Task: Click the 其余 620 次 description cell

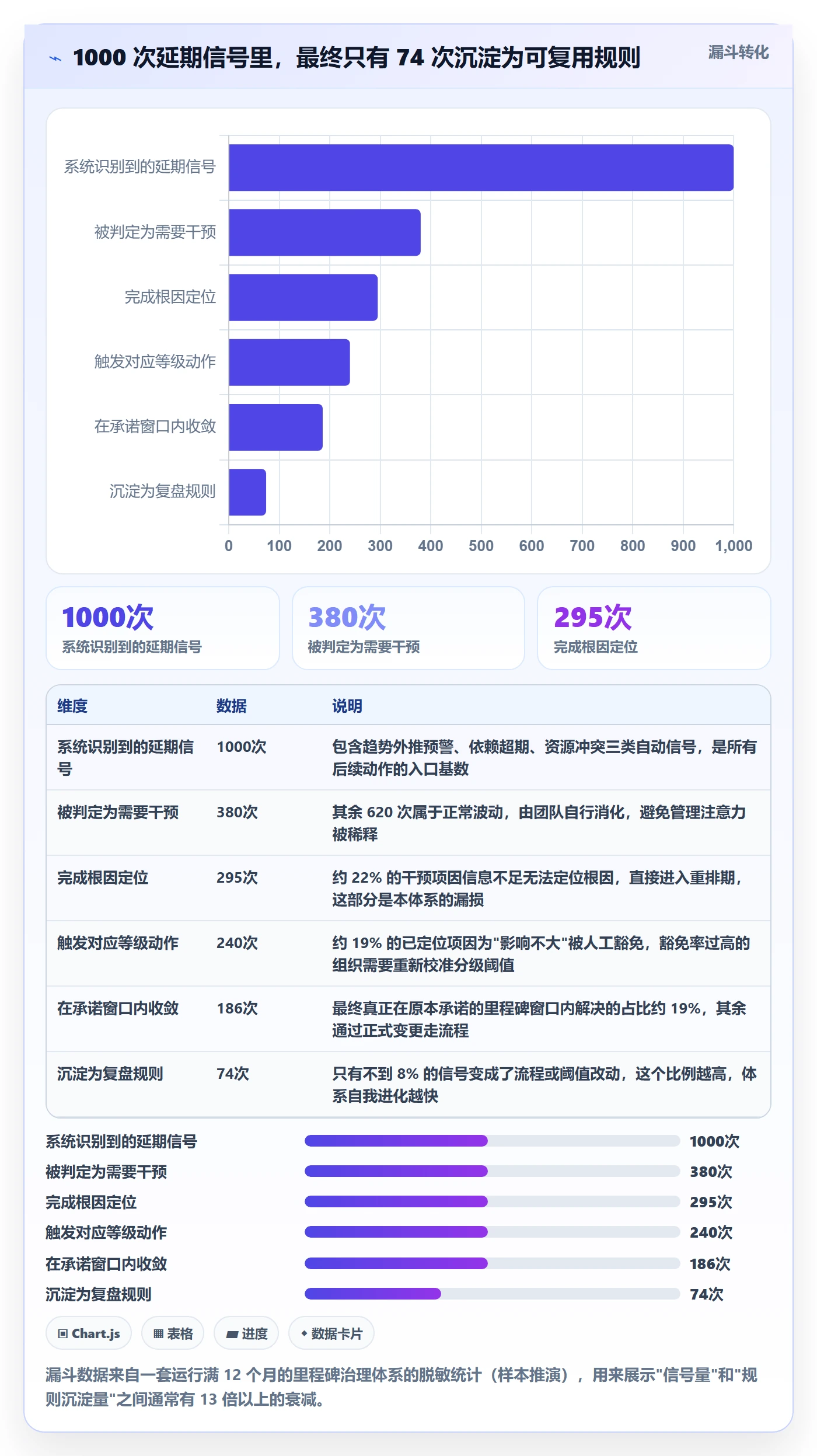Action: click(545, 823)
